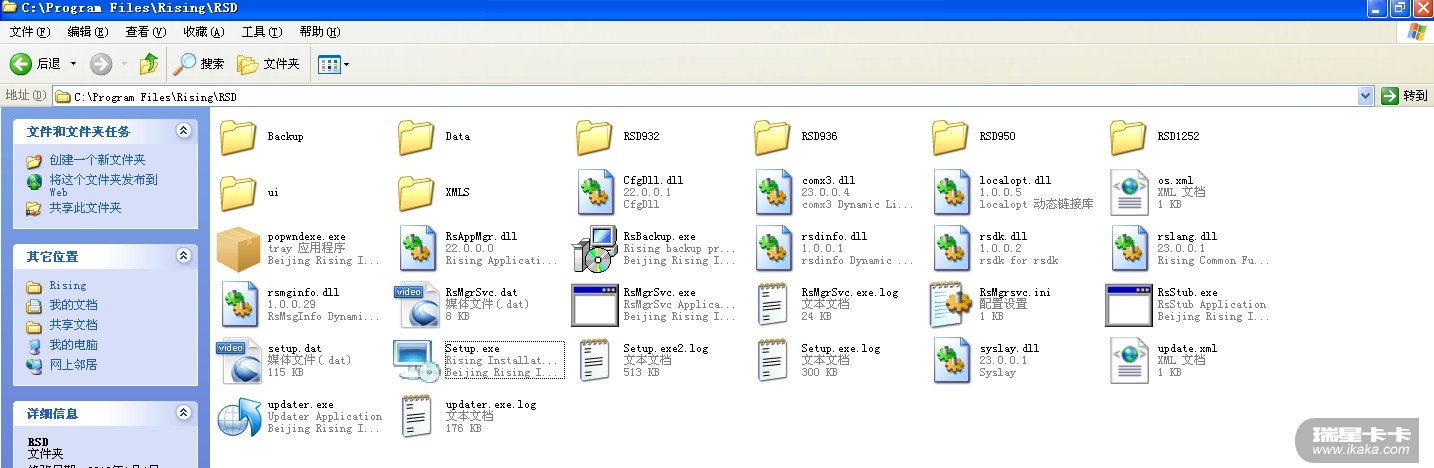This screenshot has width=1434, height=468.
Task: Select the updater.exe globe icon
Action: (238, 417)
